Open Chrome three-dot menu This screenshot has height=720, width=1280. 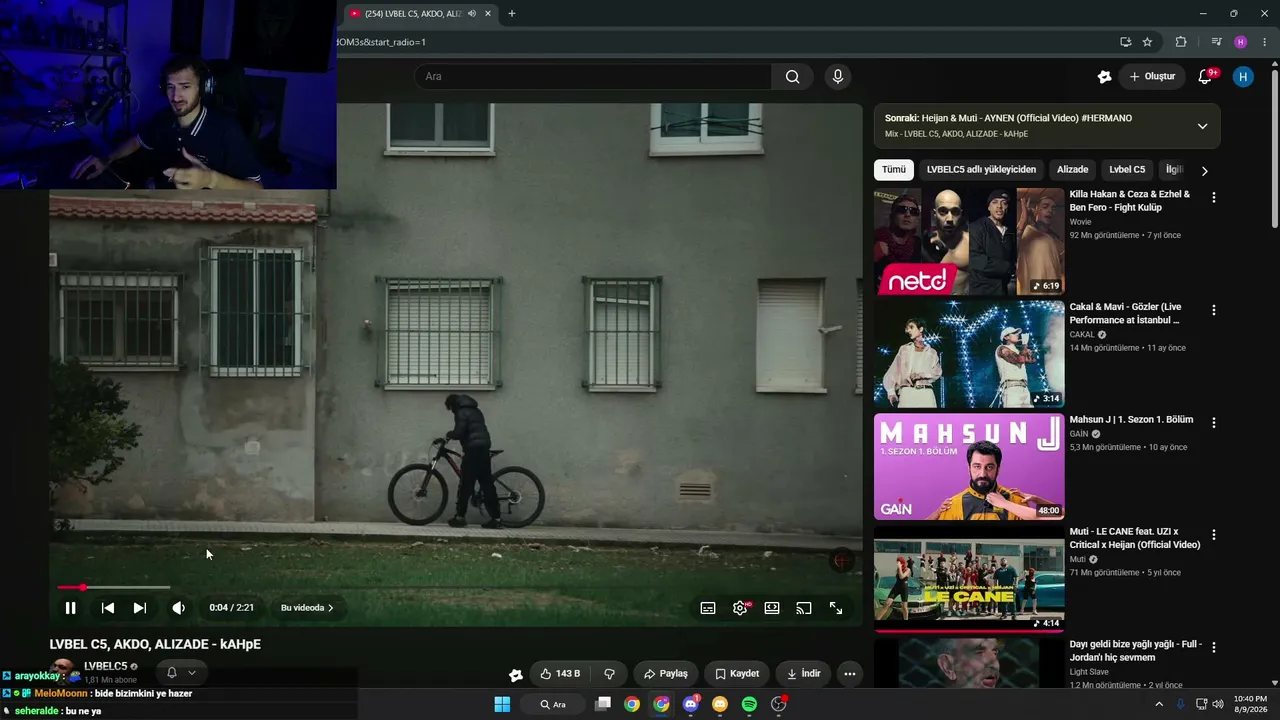tap(1265, 42)
